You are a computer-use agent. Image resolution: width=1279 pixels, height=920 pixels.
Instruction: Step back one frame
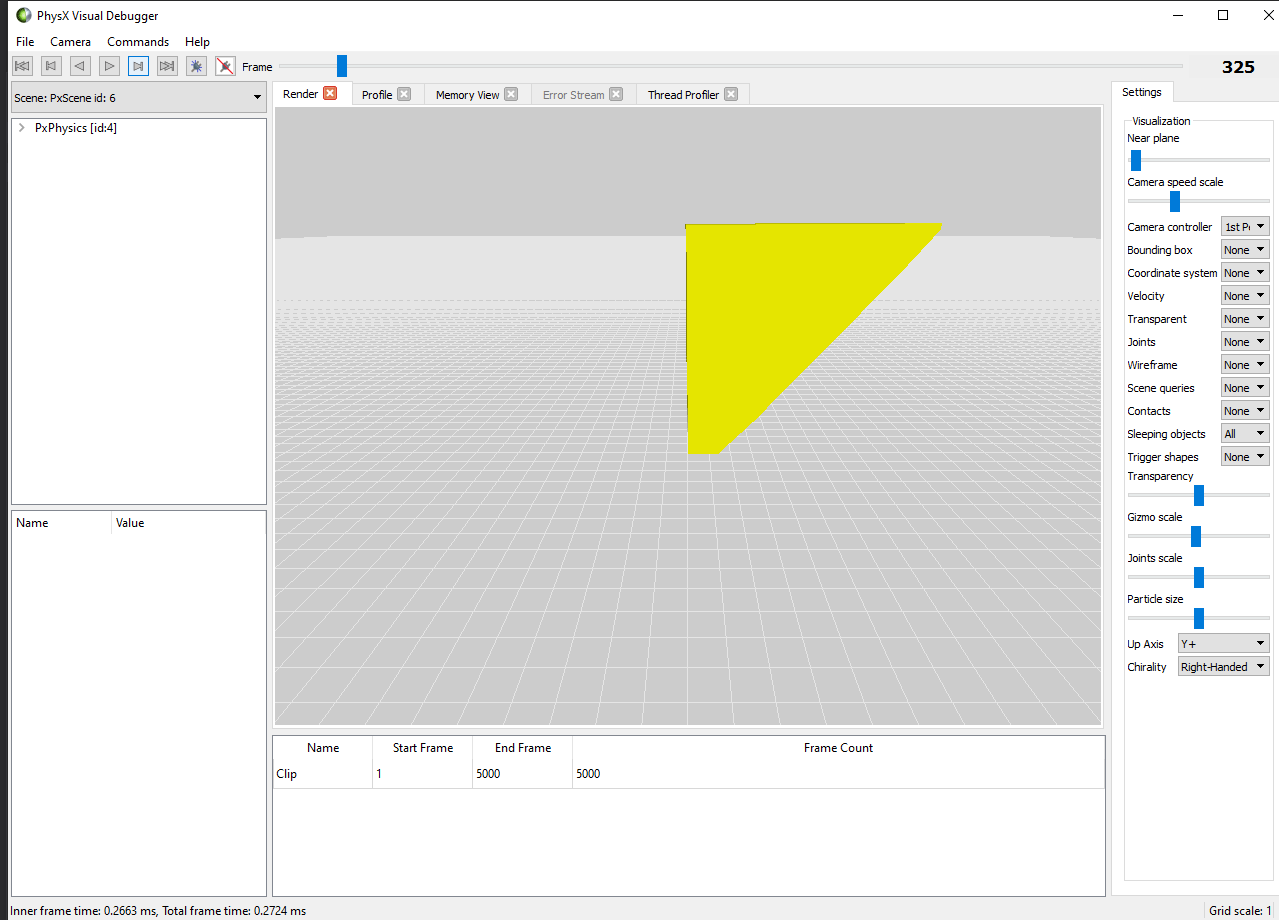[x=51, y=66]
